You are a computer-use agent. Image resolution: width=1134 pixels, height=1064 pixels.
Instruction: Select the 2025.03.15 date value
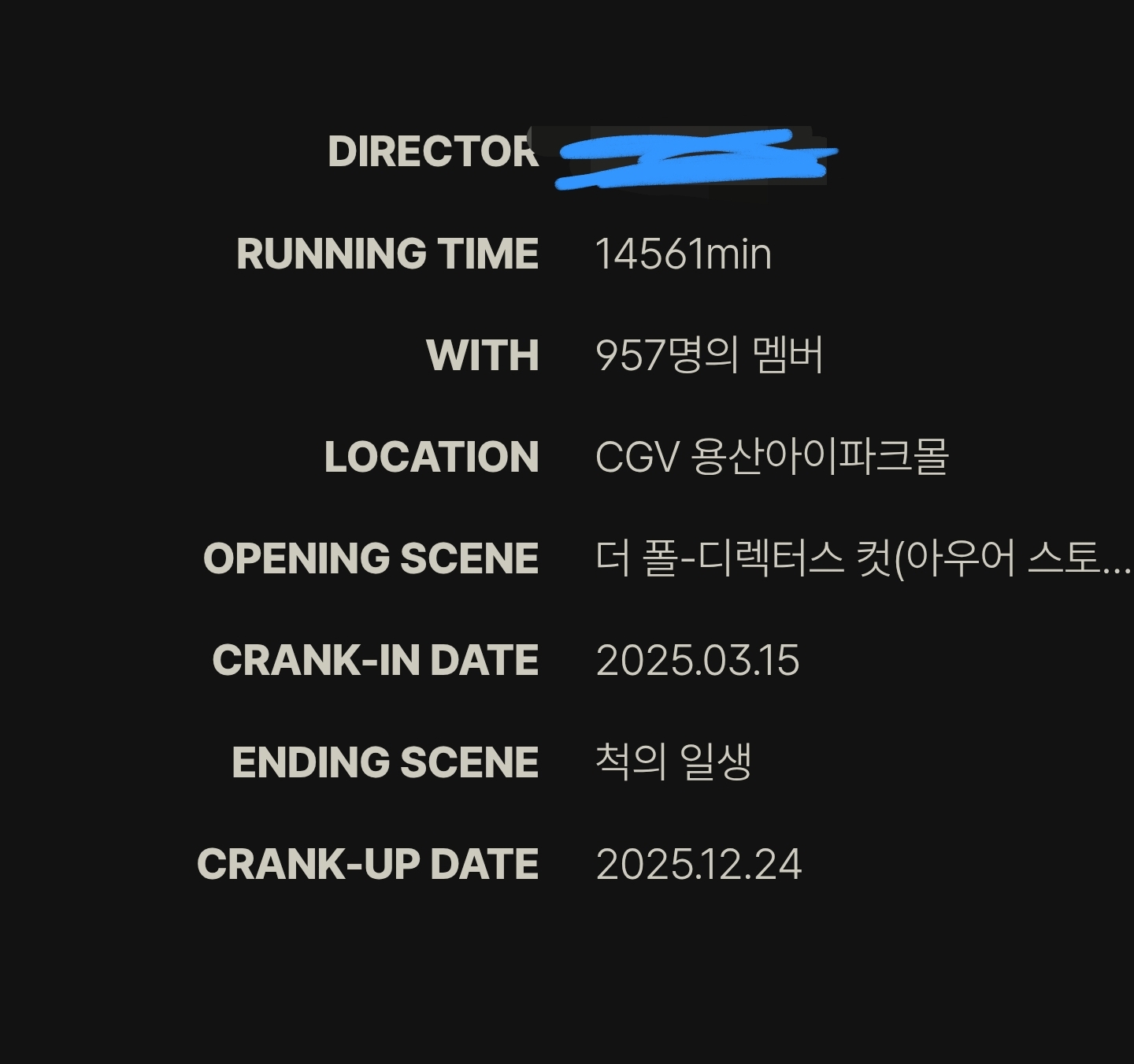[697, 660]
